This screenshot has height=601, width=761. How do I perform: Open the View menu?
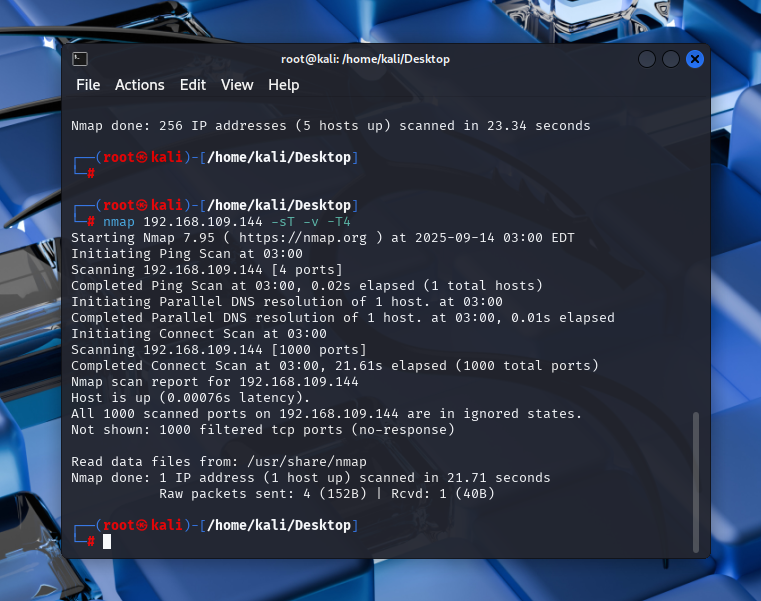(237, 85)
